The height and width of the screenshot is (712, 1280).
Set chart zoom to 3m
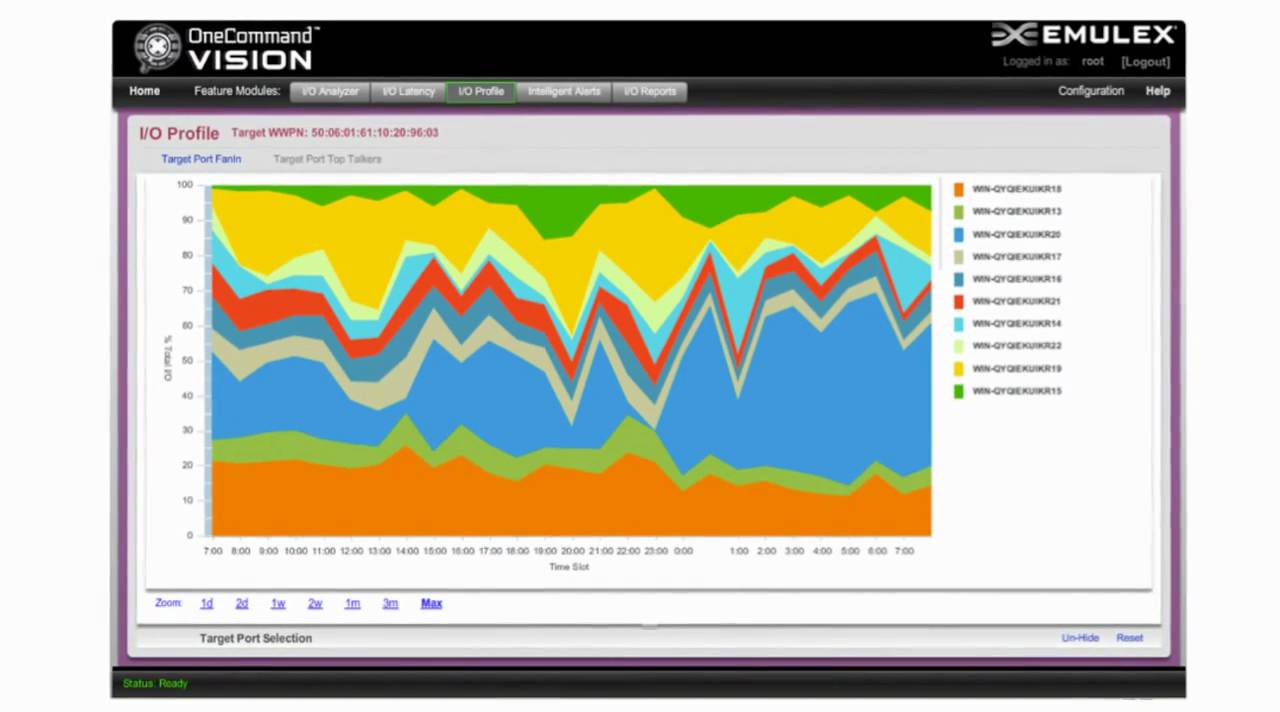390,604
